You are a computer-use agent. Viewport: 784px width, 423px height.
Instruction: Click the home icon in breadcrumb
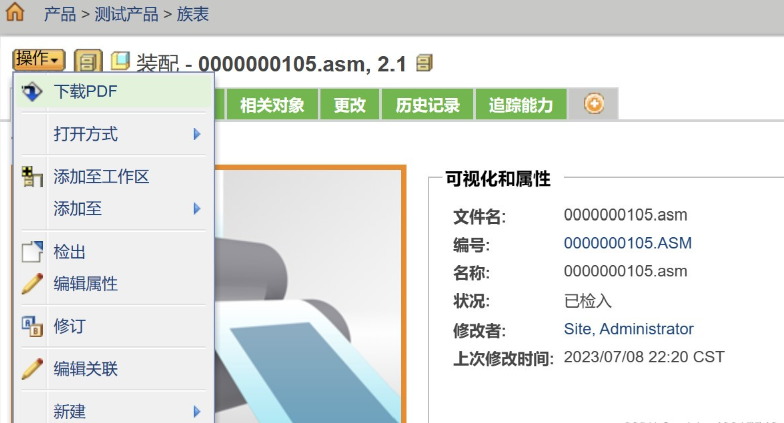coord(15,13)
